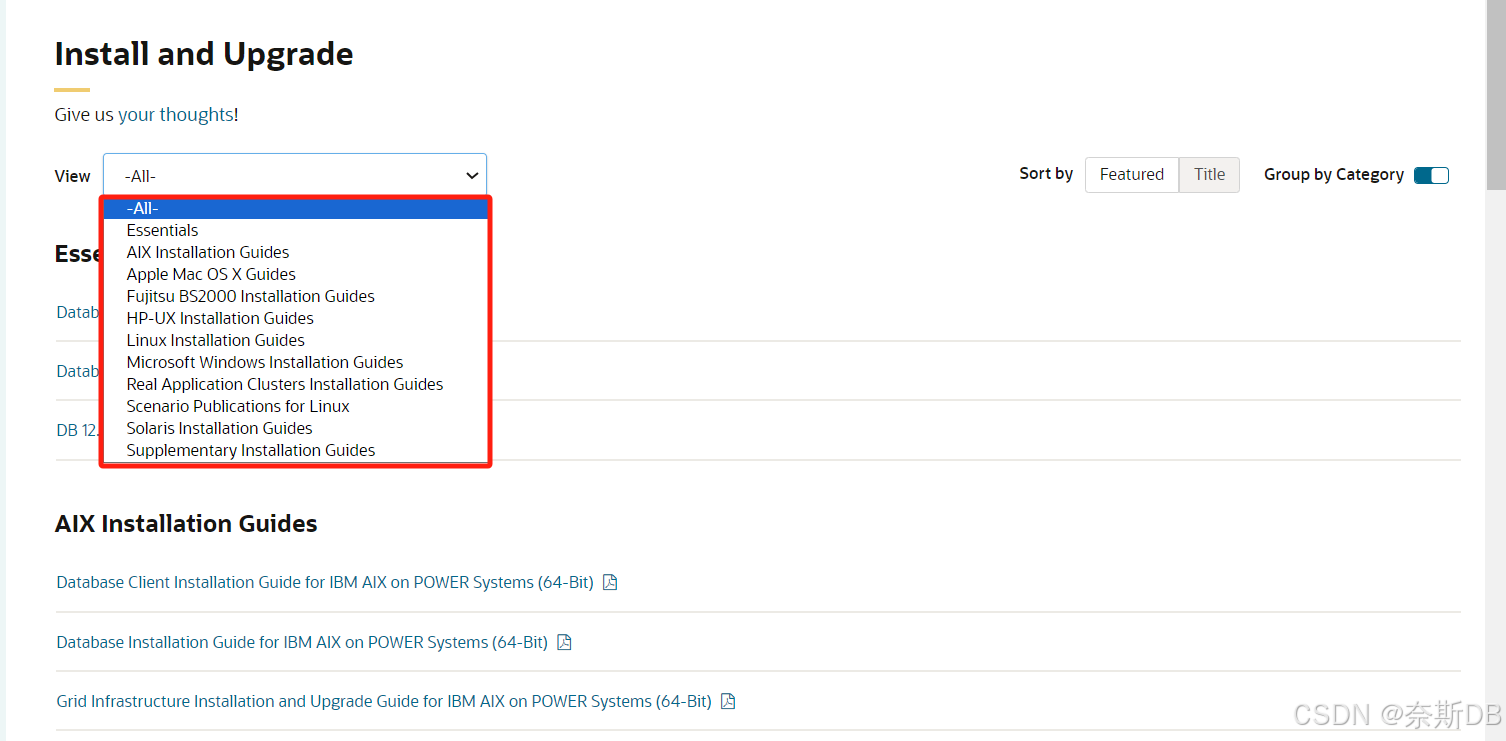Select -All- in the View list

click(x=296, y=208)
